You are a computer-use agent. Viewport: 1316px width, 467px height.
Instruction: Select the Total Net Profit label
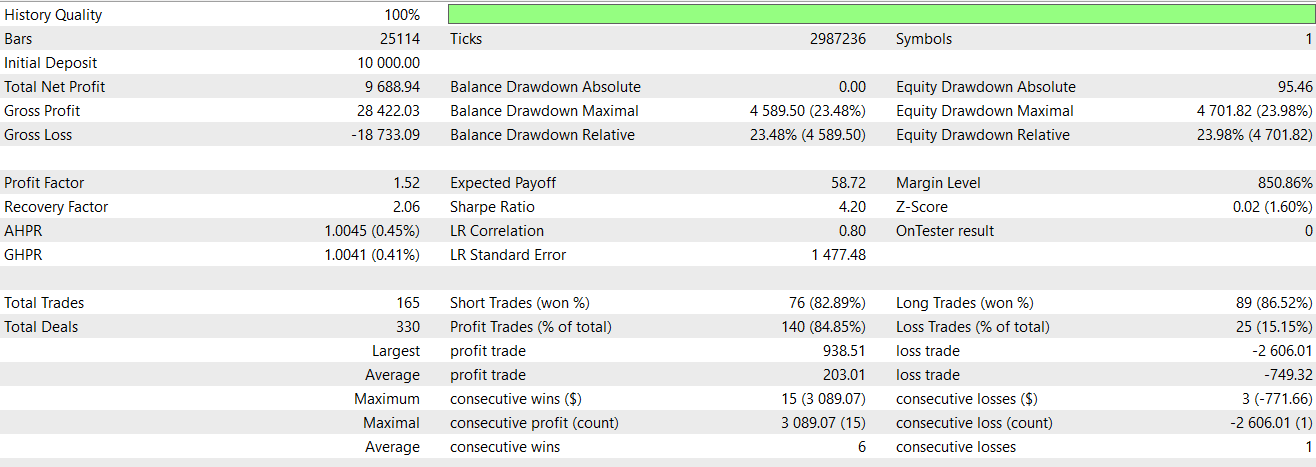coord(54,87)
